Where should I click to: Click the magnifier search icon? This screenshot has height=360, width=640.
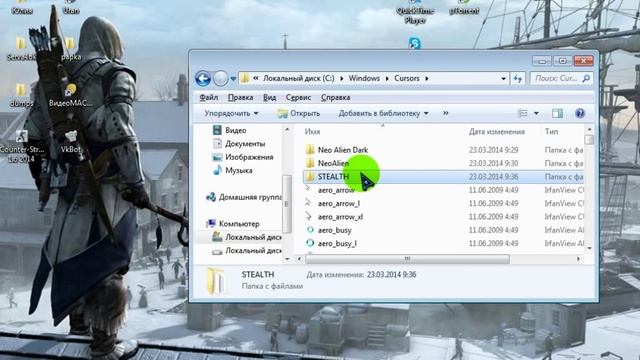click(586, 78)
